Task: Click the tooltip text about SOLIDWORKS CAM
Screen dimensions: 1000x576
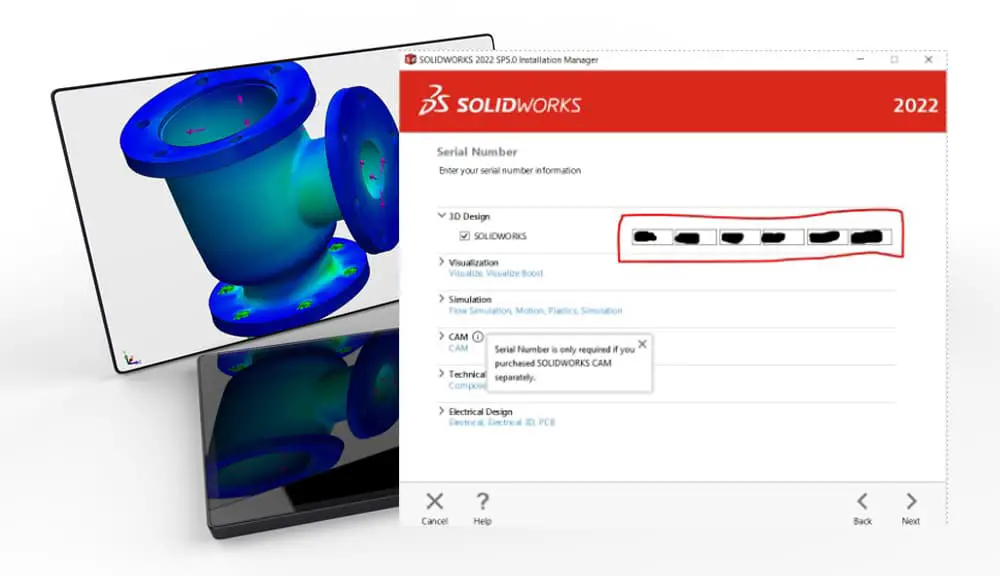Action: point(564,363)
